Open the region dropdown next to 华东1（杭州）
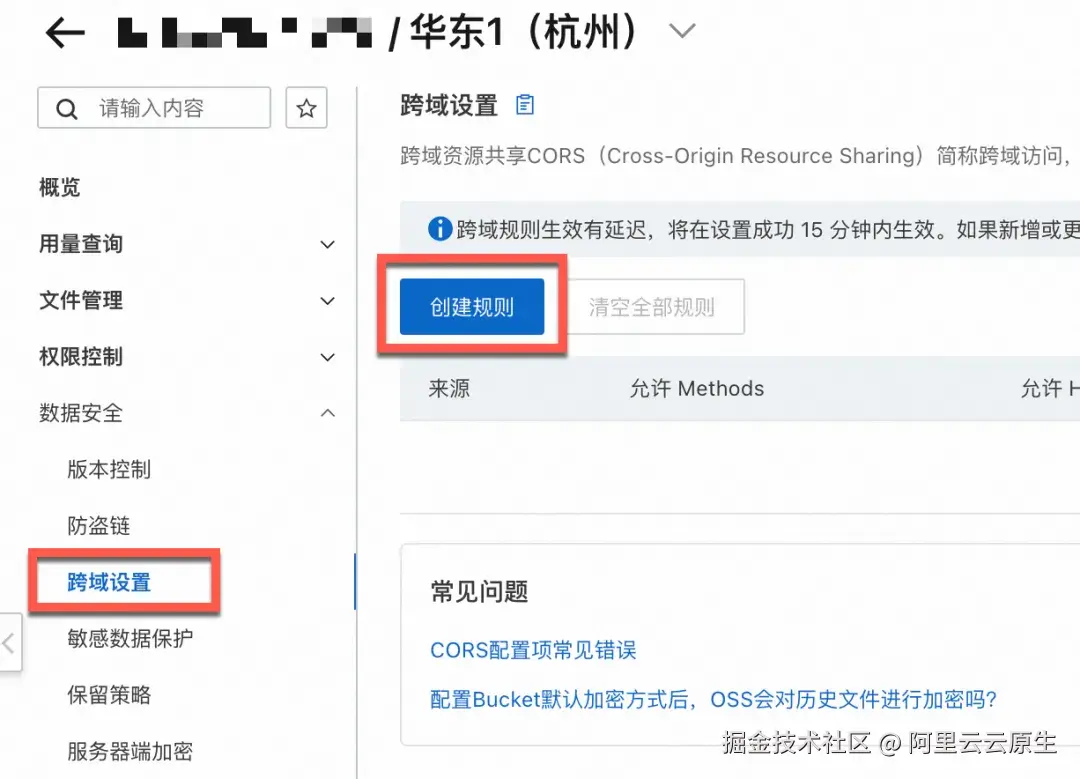This screenshot has width=1080, height=779. (x=682, y=31)
